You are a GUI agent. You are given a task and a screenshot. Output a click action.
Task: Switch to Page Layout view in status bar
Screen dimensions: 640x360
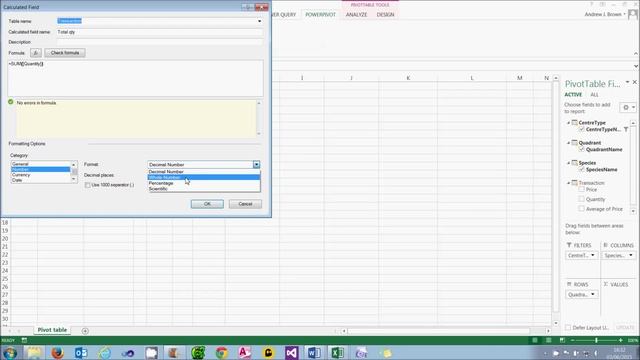(x=549, y=340)
